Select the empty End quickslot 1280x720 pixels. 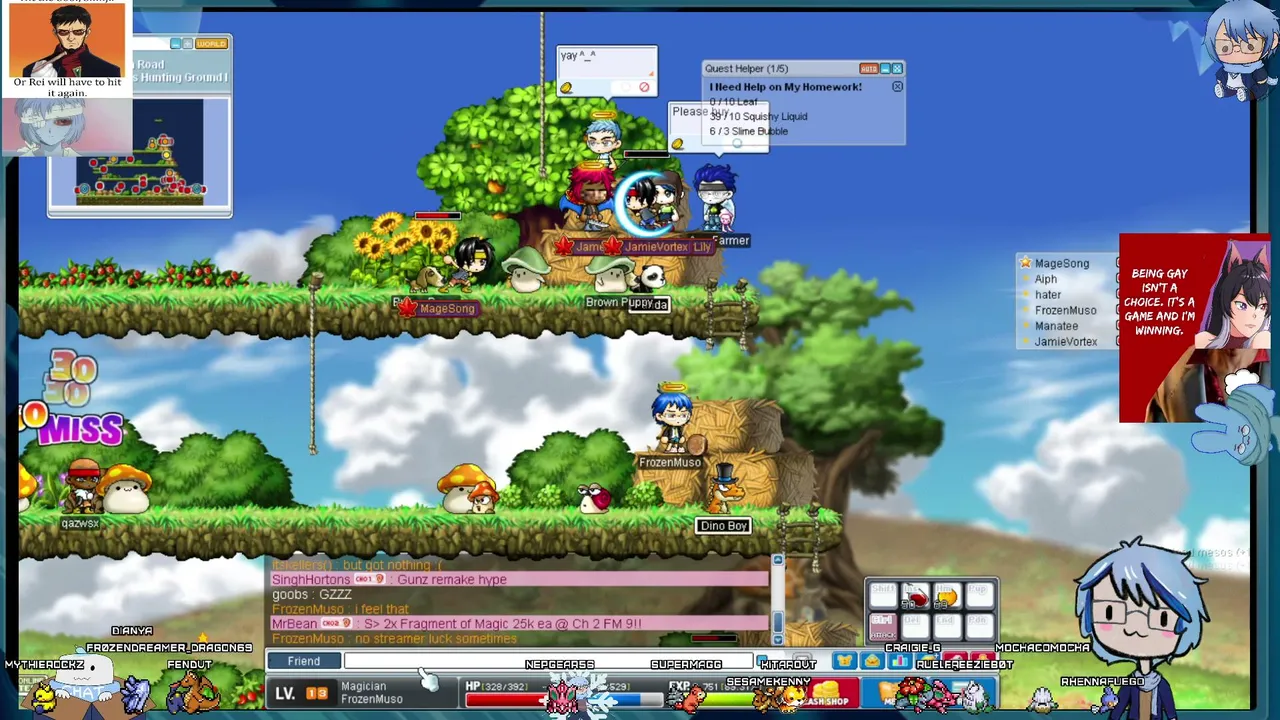(946, 626)
